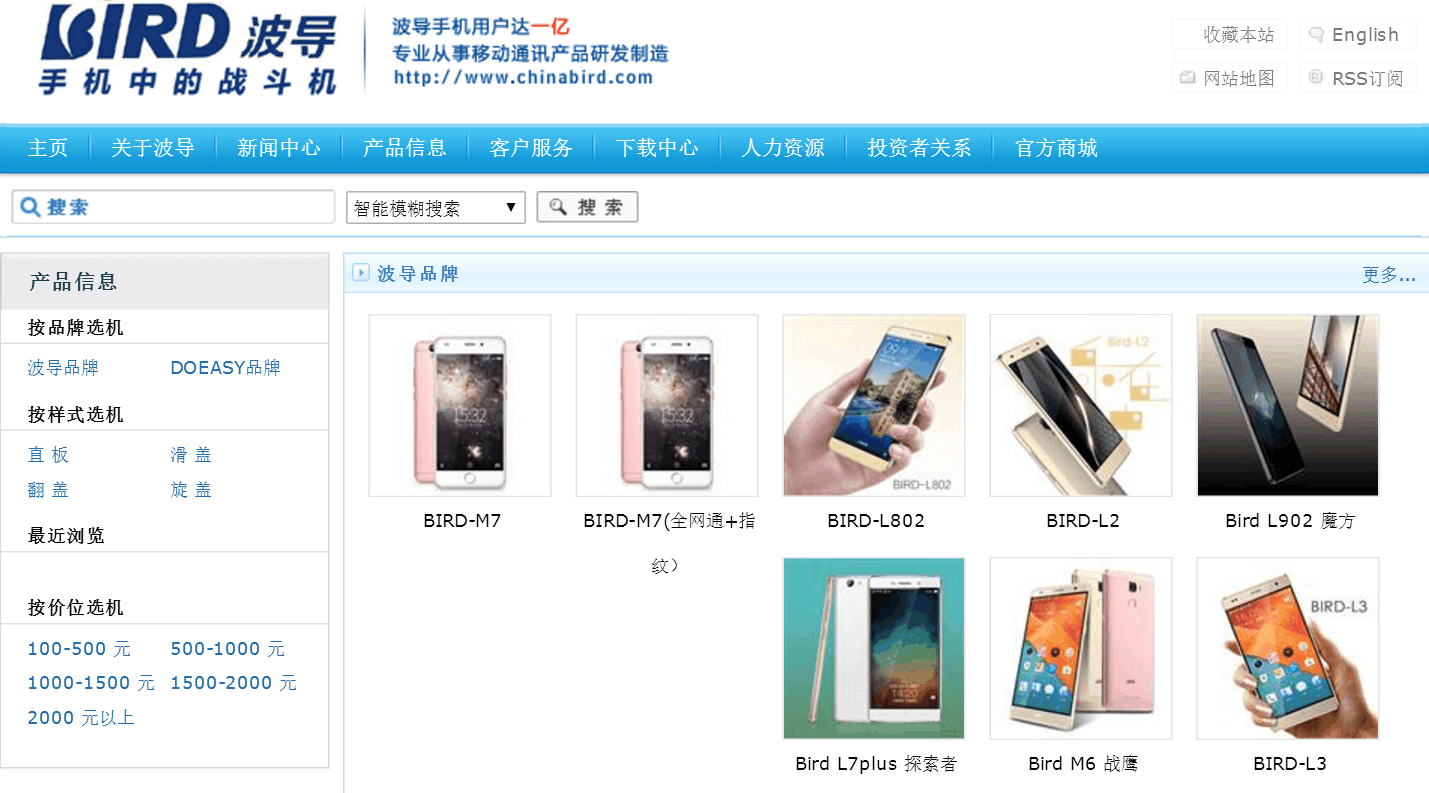Image resolution: width=1429 pixels, height=793 pixels.
Task: Select the 翻盖 phone style link
Action: click(48, 490)
